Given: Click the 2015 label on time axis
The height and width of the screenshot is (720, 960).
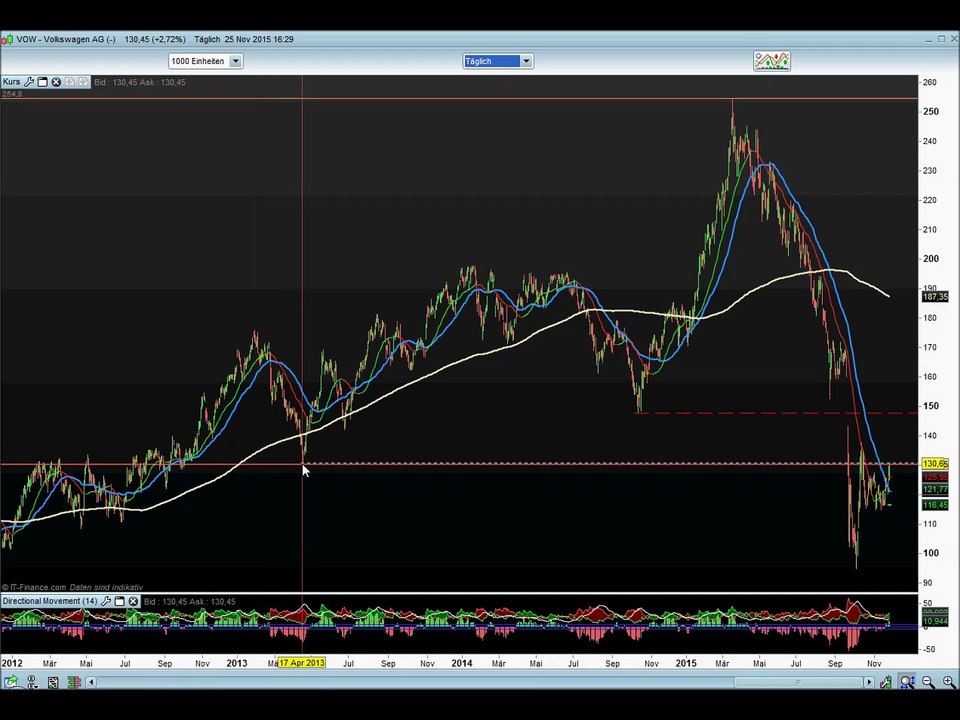Looking at the screenshot, I should 686,664.
